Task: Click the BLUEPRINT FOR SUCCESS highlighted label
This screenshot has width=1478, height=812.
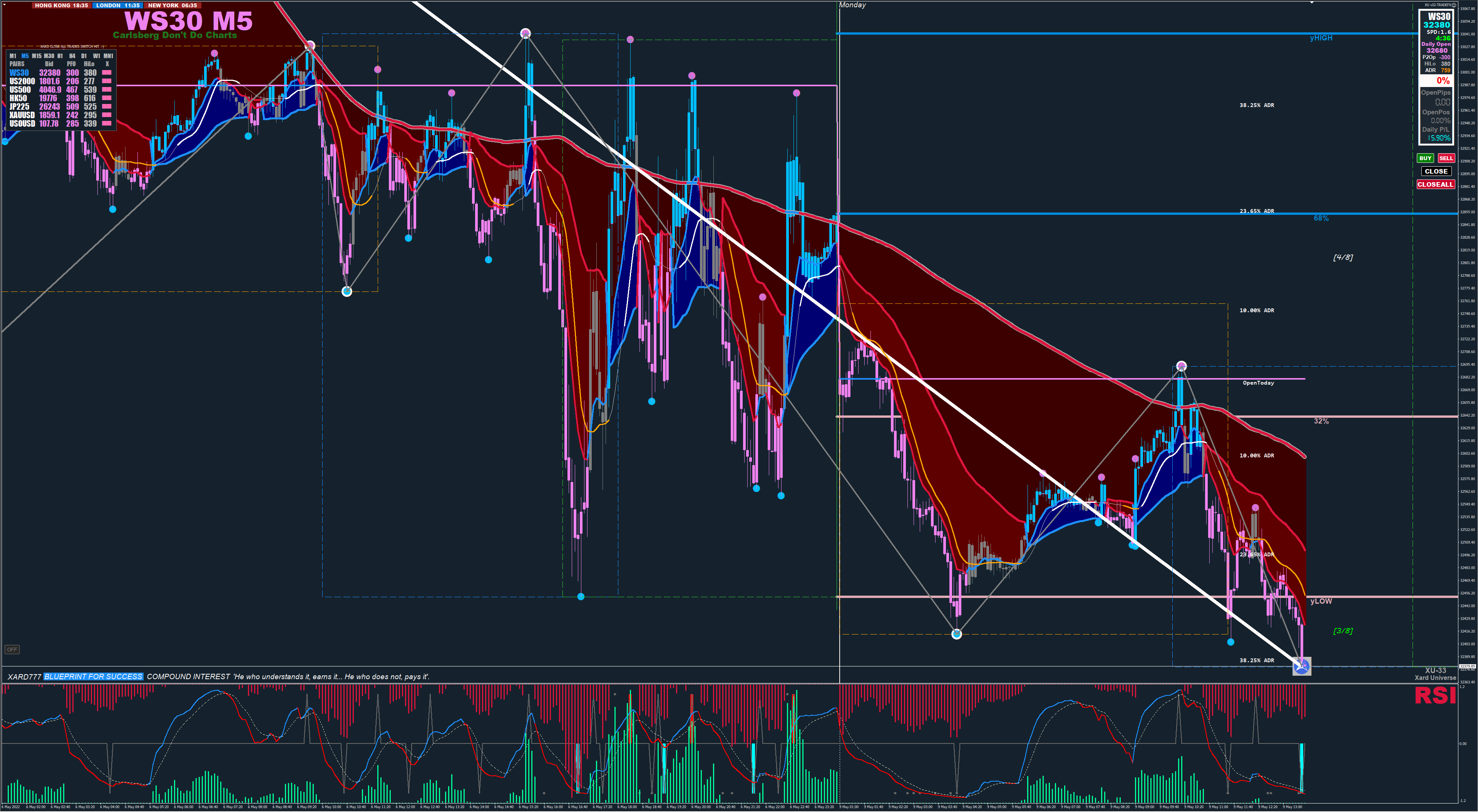Action: pyautogui.click(x=93, y=676)
